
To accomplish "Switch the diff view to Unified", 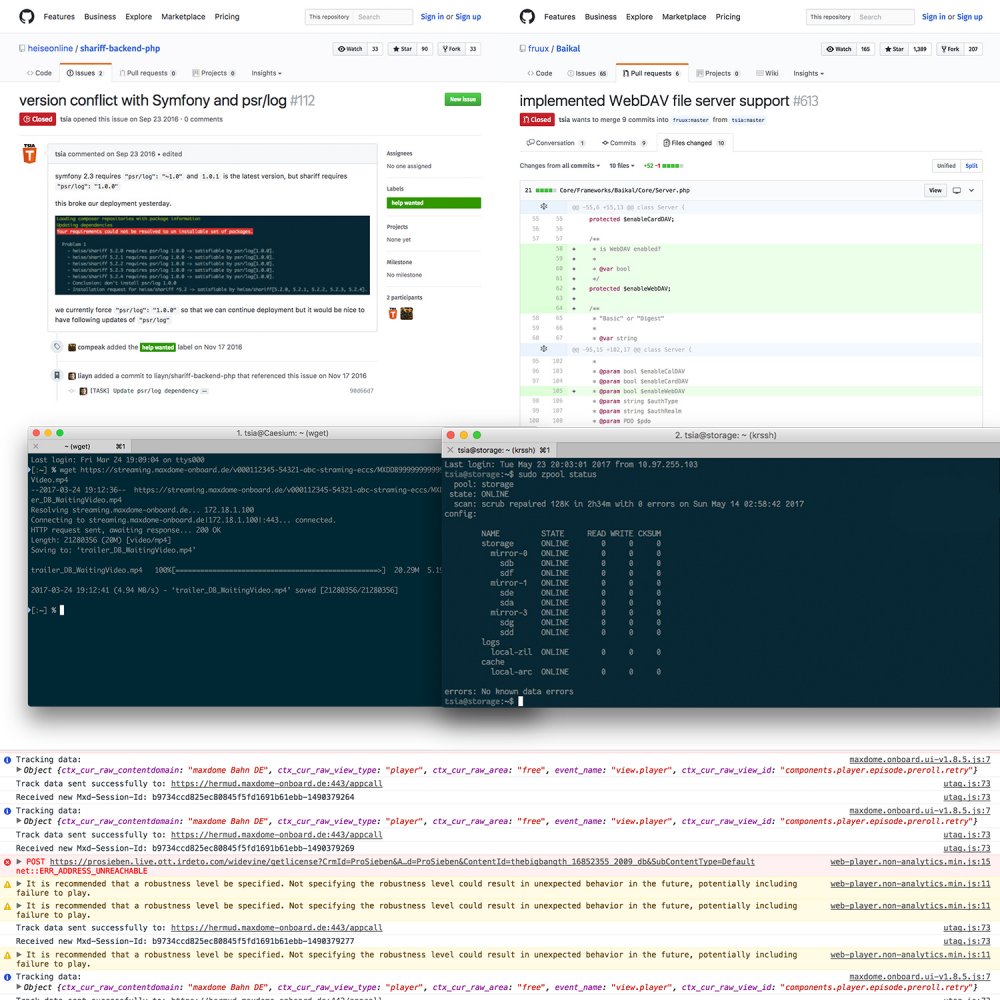I will tap(946, 166).
